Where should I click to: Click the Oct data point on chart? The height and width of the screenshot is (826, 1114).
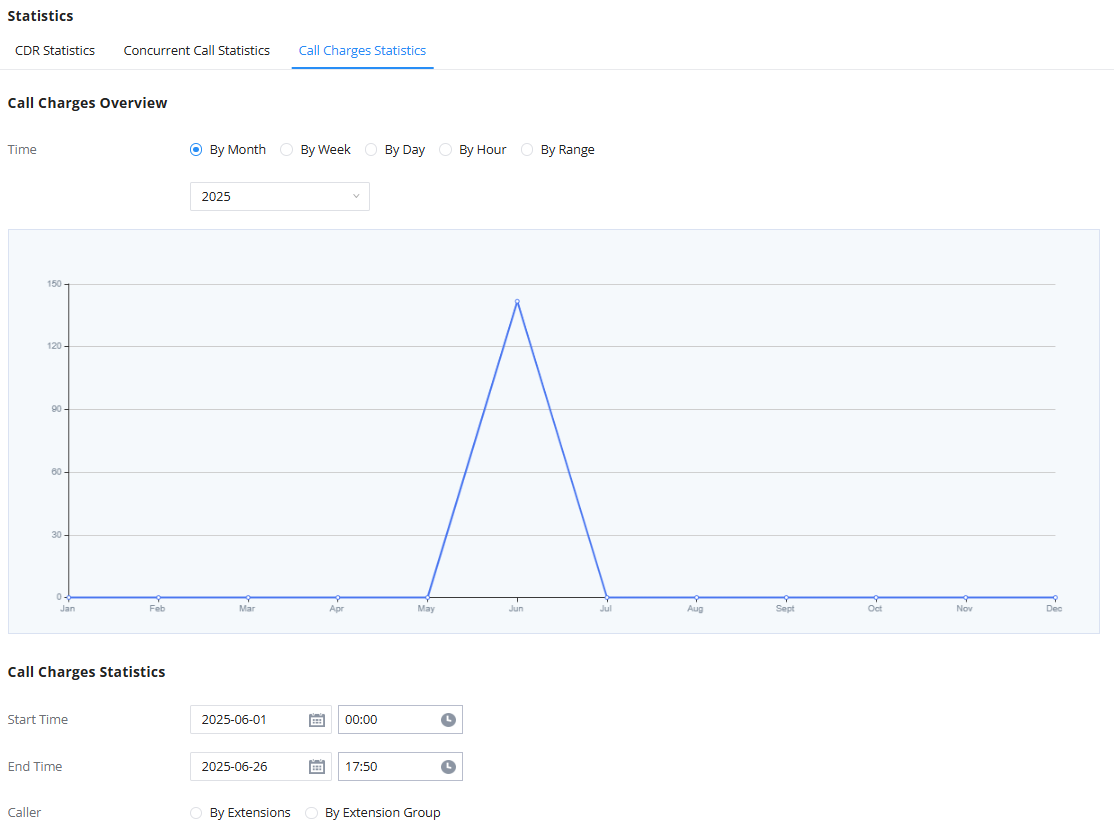[876, 597]
